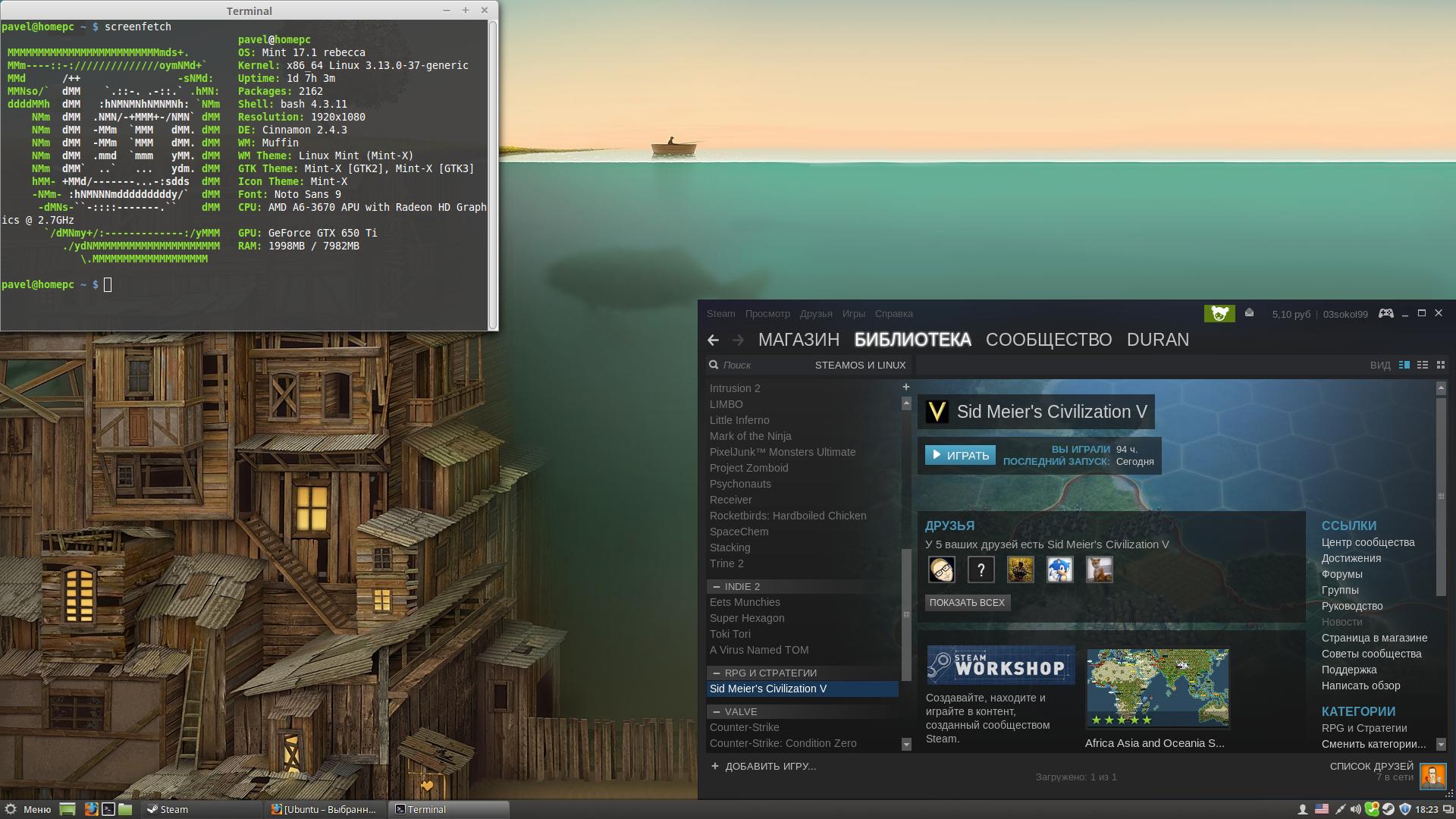The image size is (1456, 819).
Task: Open the Steam Workshop banner
Action: point(1001,665)
